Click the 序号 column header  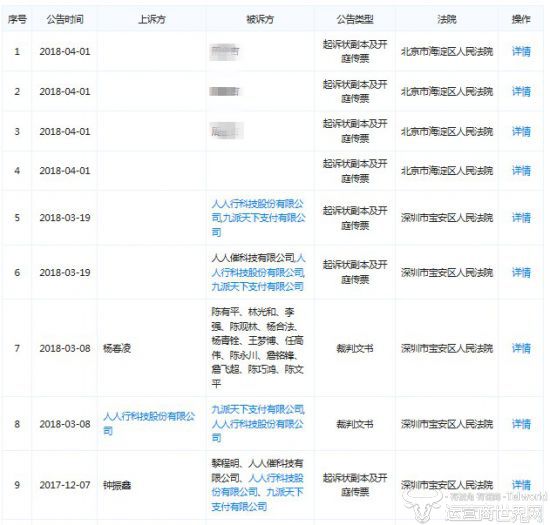pyautogui.click(x=17, y=19)
